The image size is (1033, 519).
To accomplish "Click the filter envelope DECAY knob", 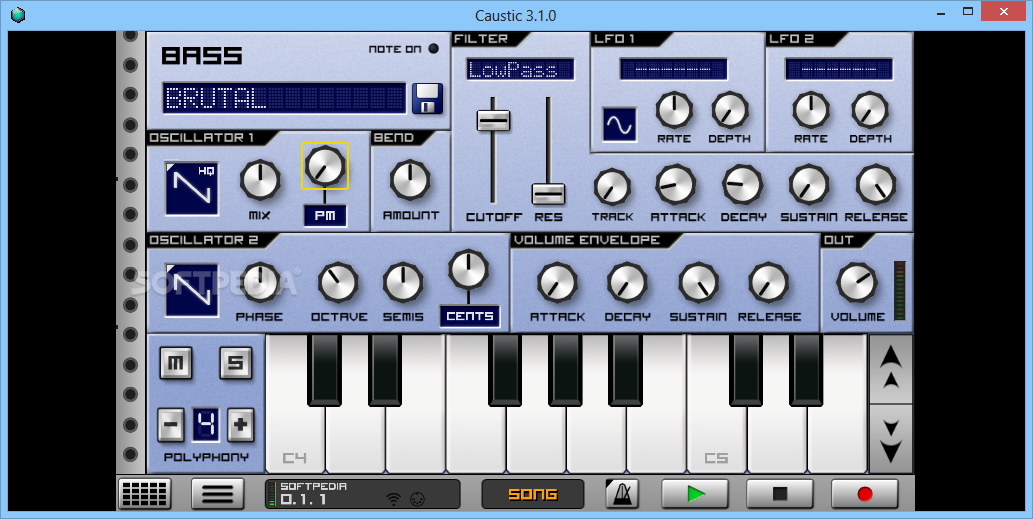I will [x=742, y=185].
